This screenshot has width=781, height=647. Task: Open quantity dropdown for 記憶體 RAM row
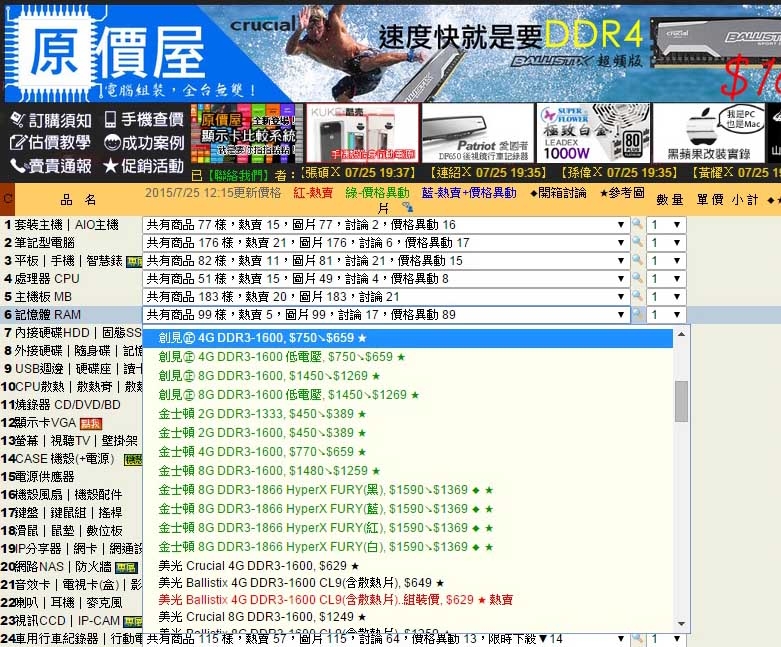(x=666, y=315)
